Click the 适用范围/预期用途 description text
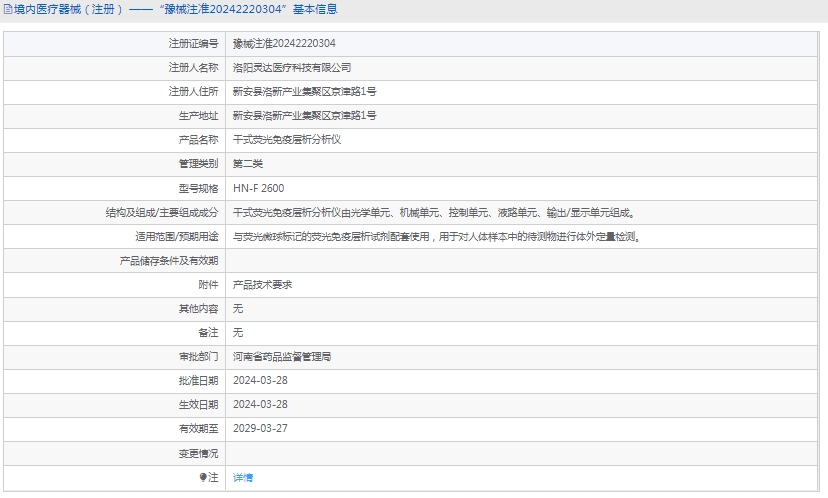Screen dimensions: 828x498 (436, 237)
